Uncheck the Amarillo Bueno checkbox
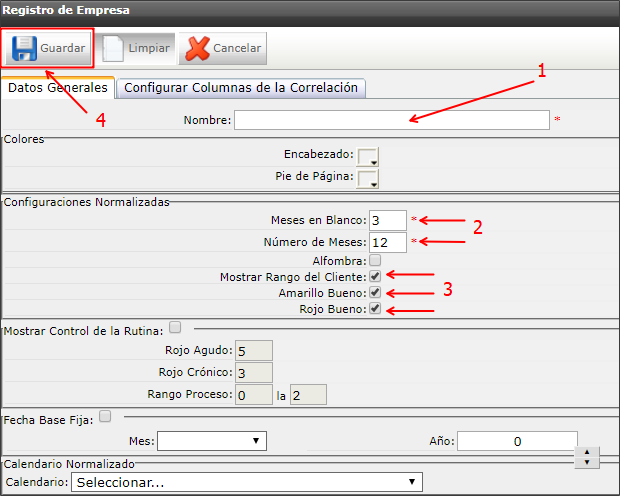 tap(375, 292)
